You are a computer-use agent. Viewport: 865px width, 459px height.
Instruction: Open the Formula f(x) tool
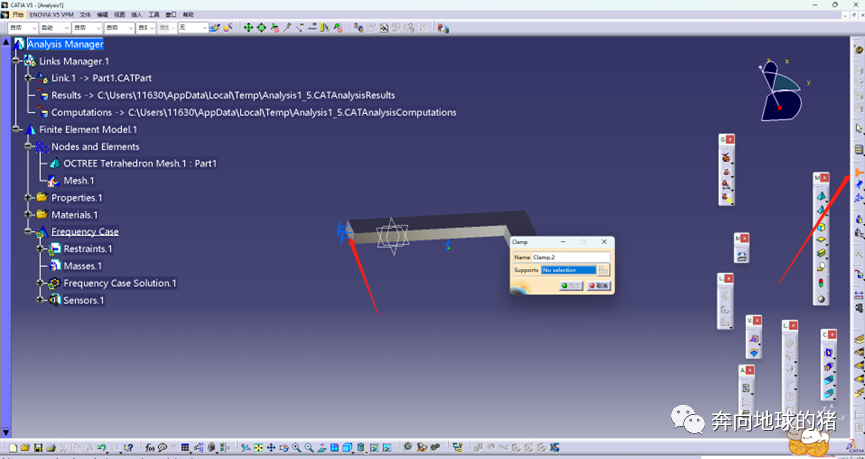[x=149, y=447]
